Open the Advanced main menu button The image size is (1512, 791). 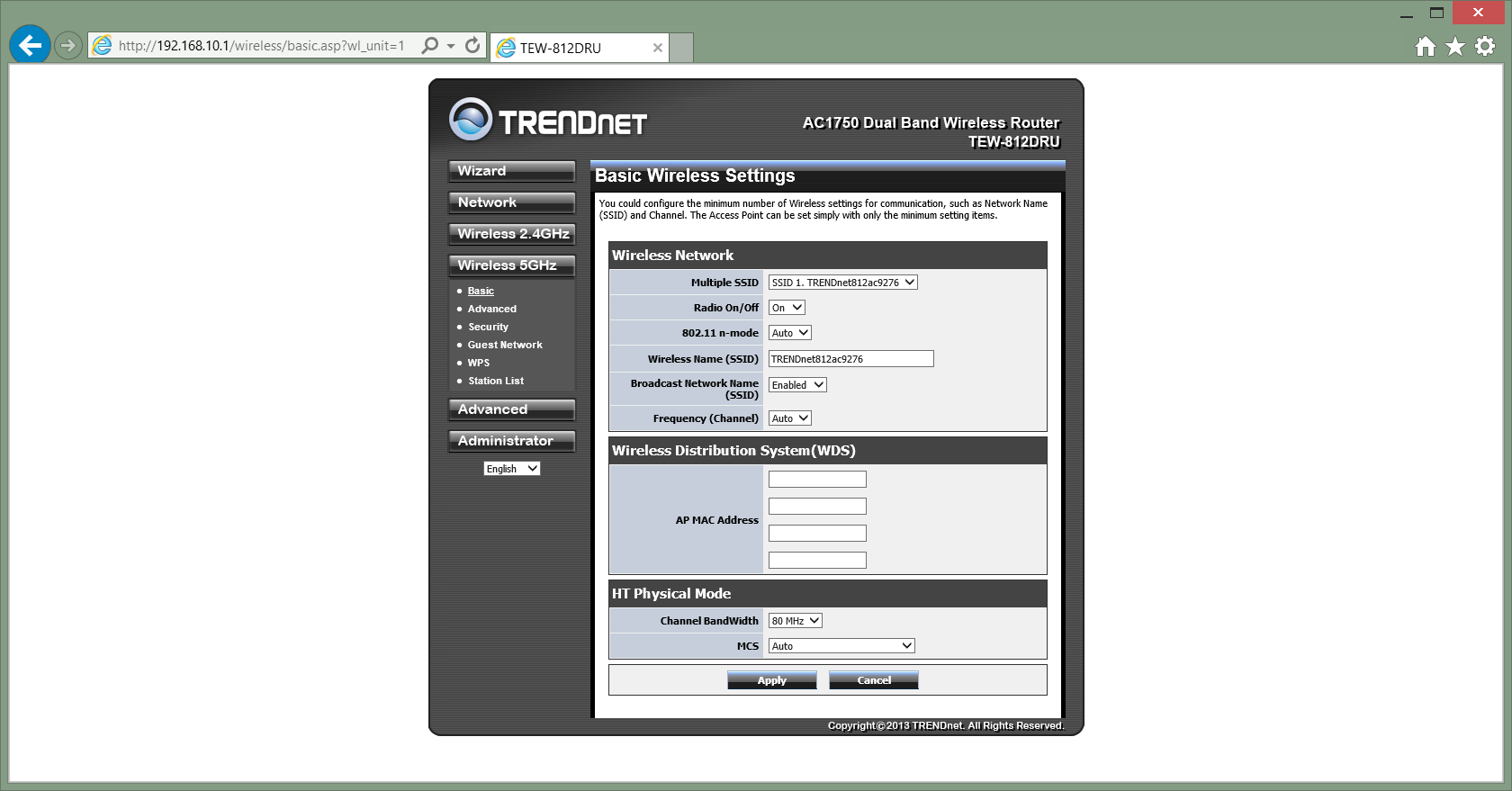click(x=511, y=409)
